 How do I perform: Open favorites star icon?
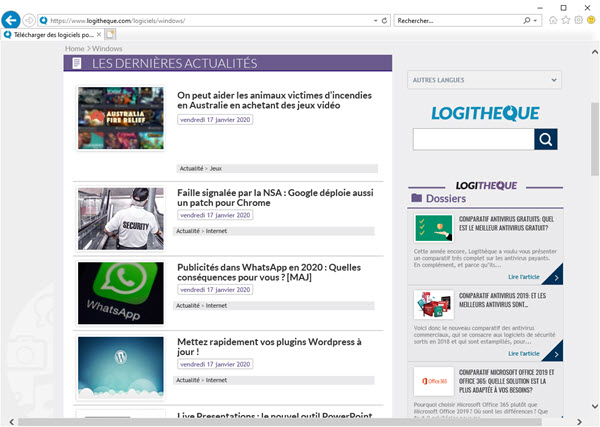tap(566, 20)
